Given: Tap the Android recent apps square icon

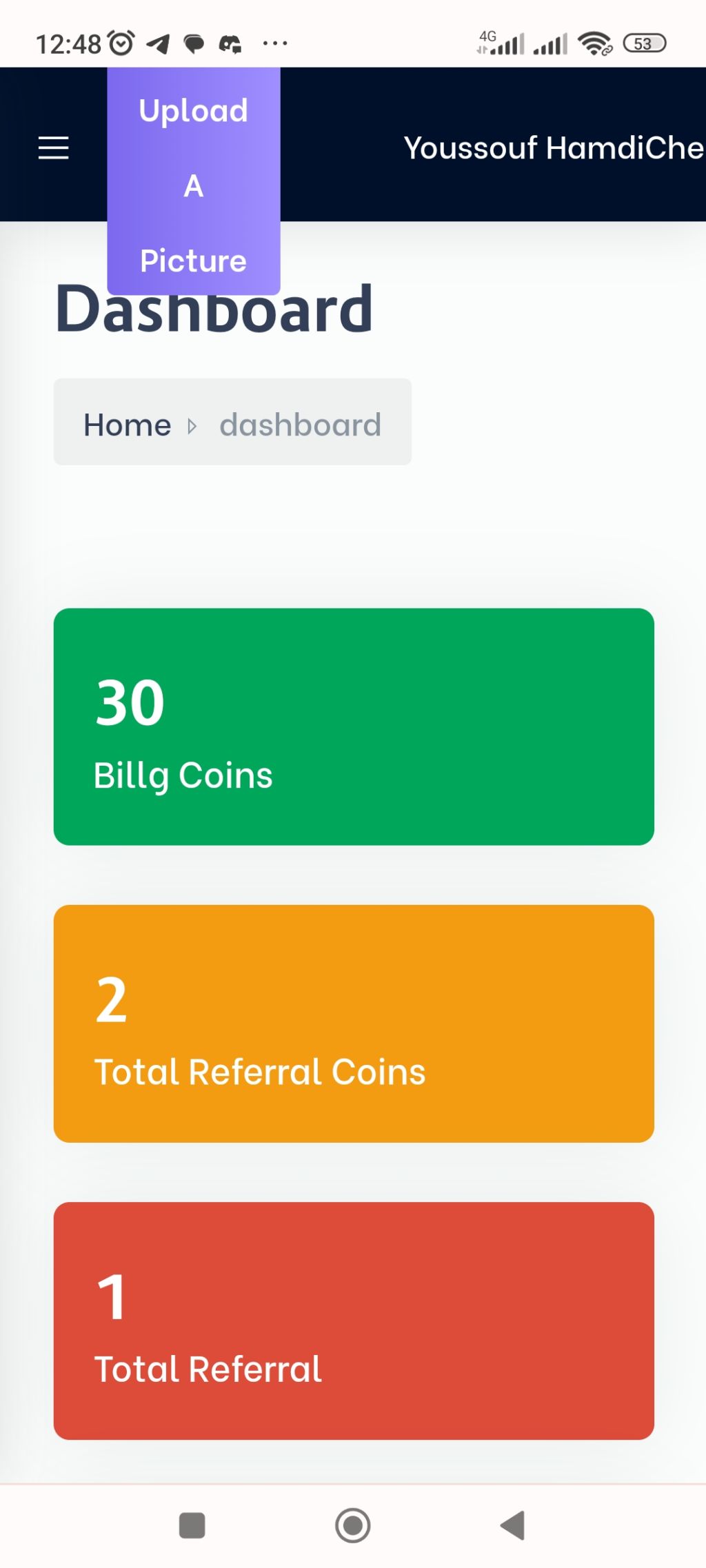Looking at the screenshot, I should click(x=192, y=1525).
